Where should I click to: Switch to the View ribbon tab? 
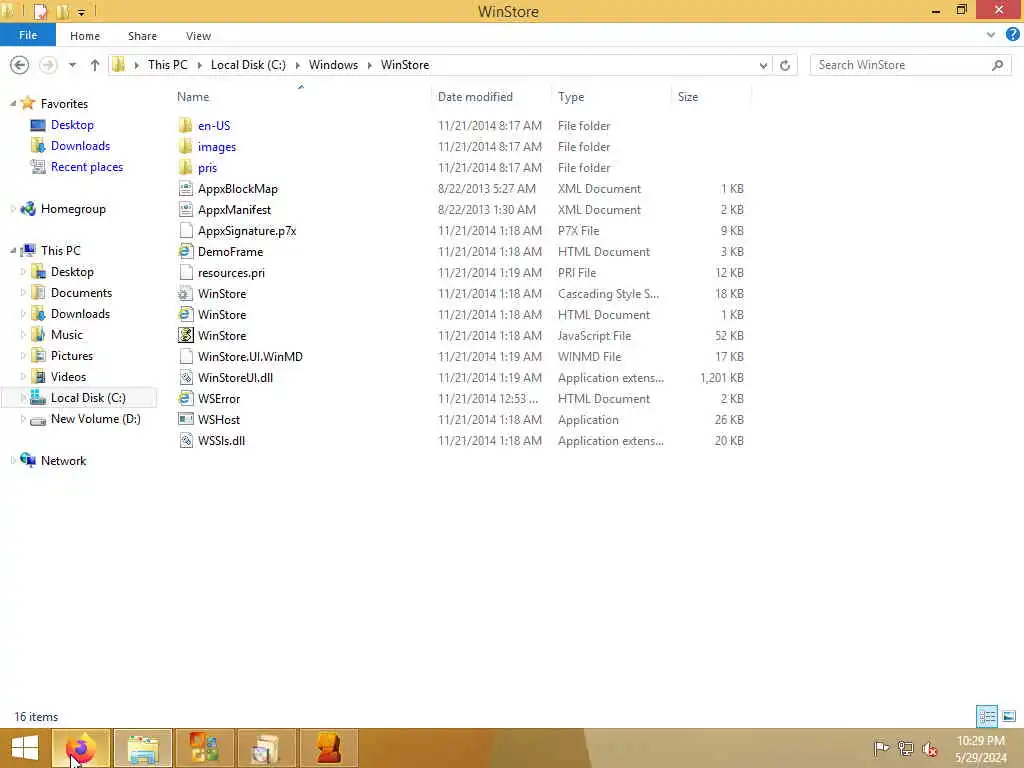[198, 36]
